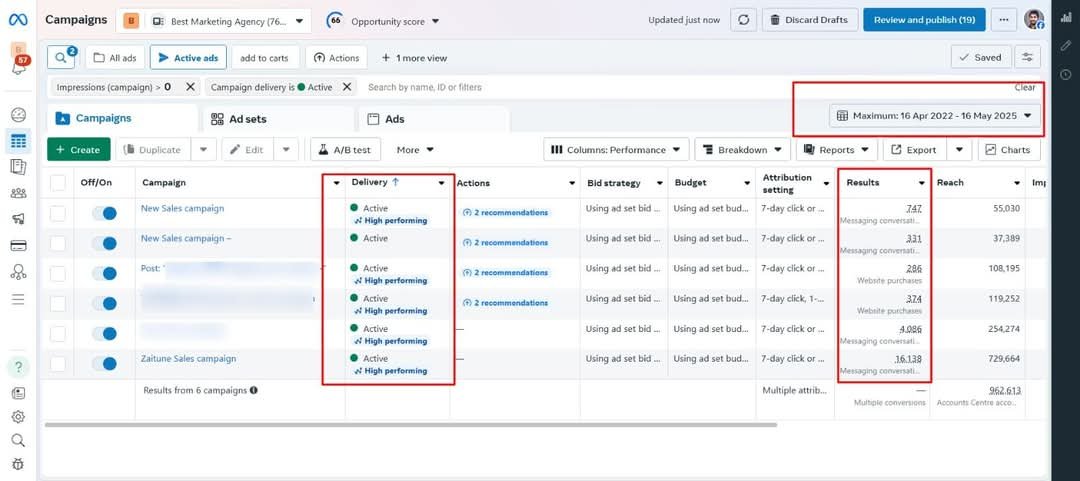The width and height of the screenshot is (1080, 481).
Task: Open the search magnifier filter button
Action: [x=61, y=58]
